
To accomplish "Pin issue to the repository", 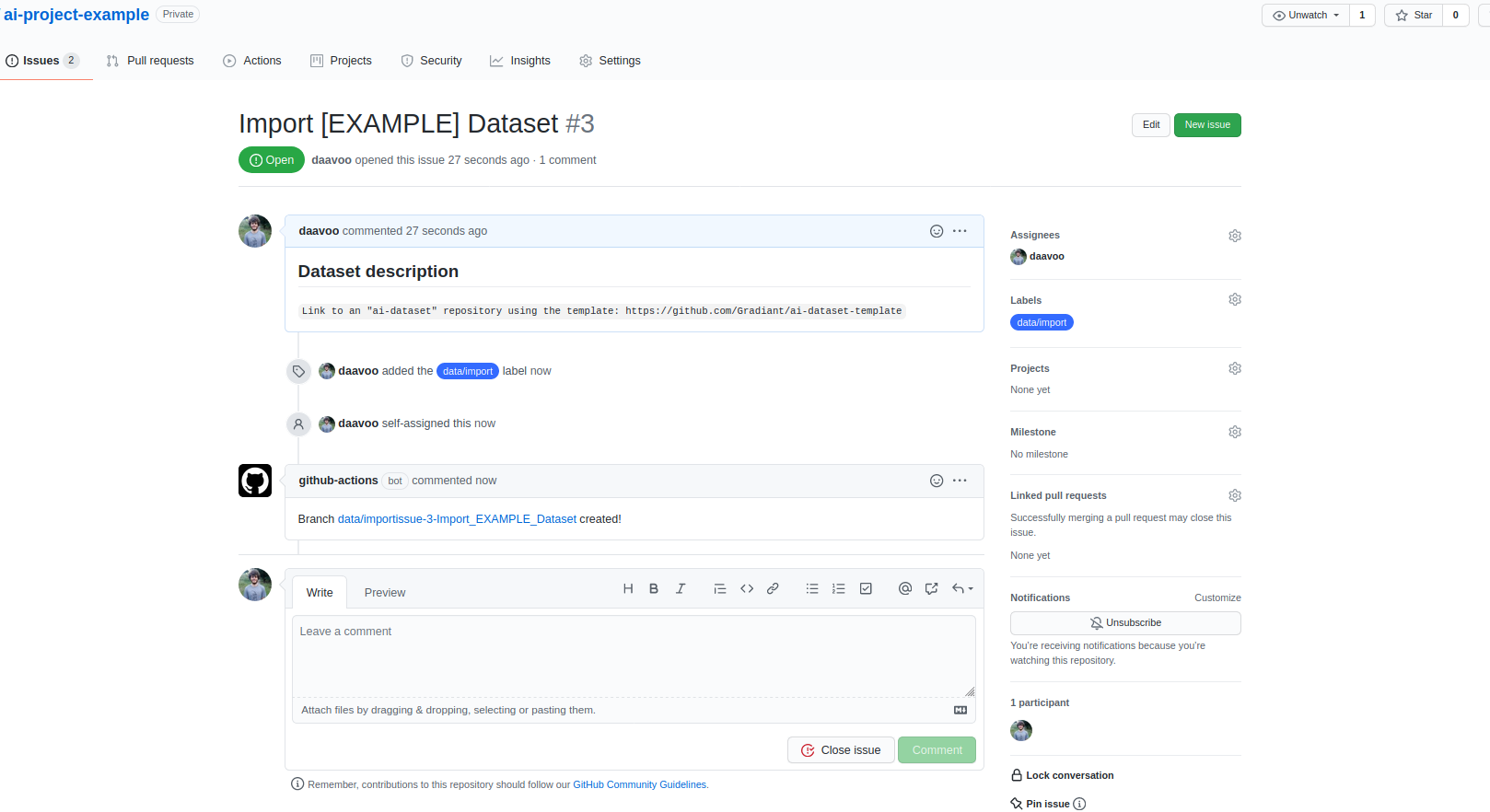I will (x=1040, y=804).
